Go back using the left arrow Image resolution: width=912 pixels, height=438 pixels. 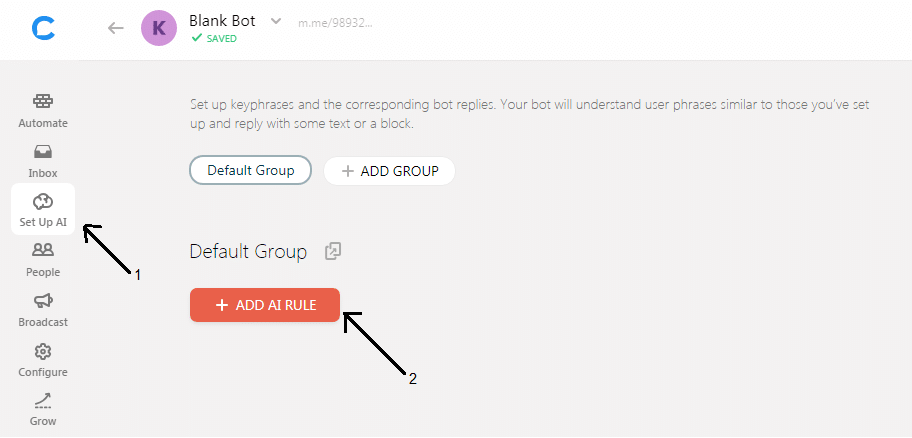tap(116, 28)
